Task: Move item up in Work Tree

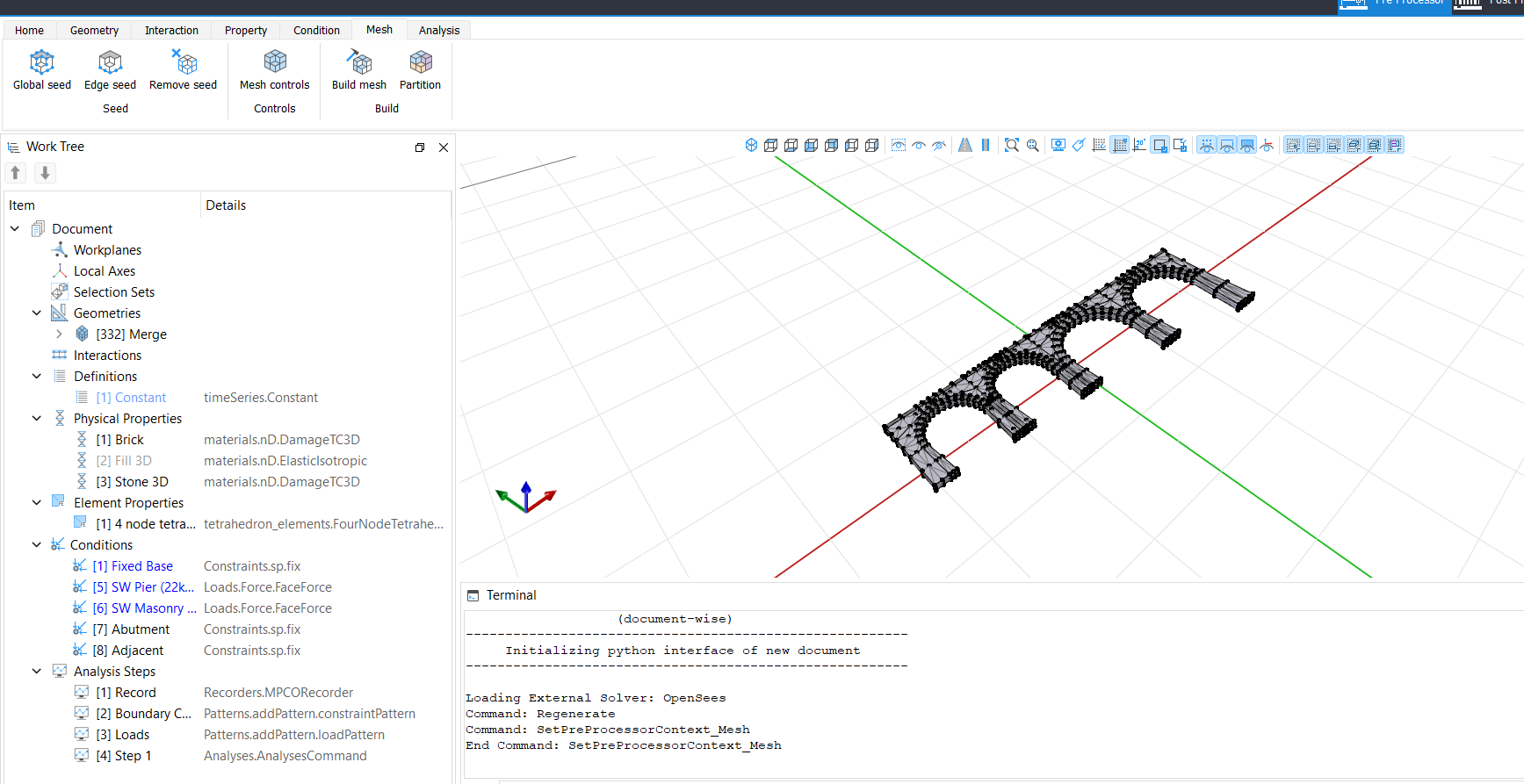Action: pos(16,173)
